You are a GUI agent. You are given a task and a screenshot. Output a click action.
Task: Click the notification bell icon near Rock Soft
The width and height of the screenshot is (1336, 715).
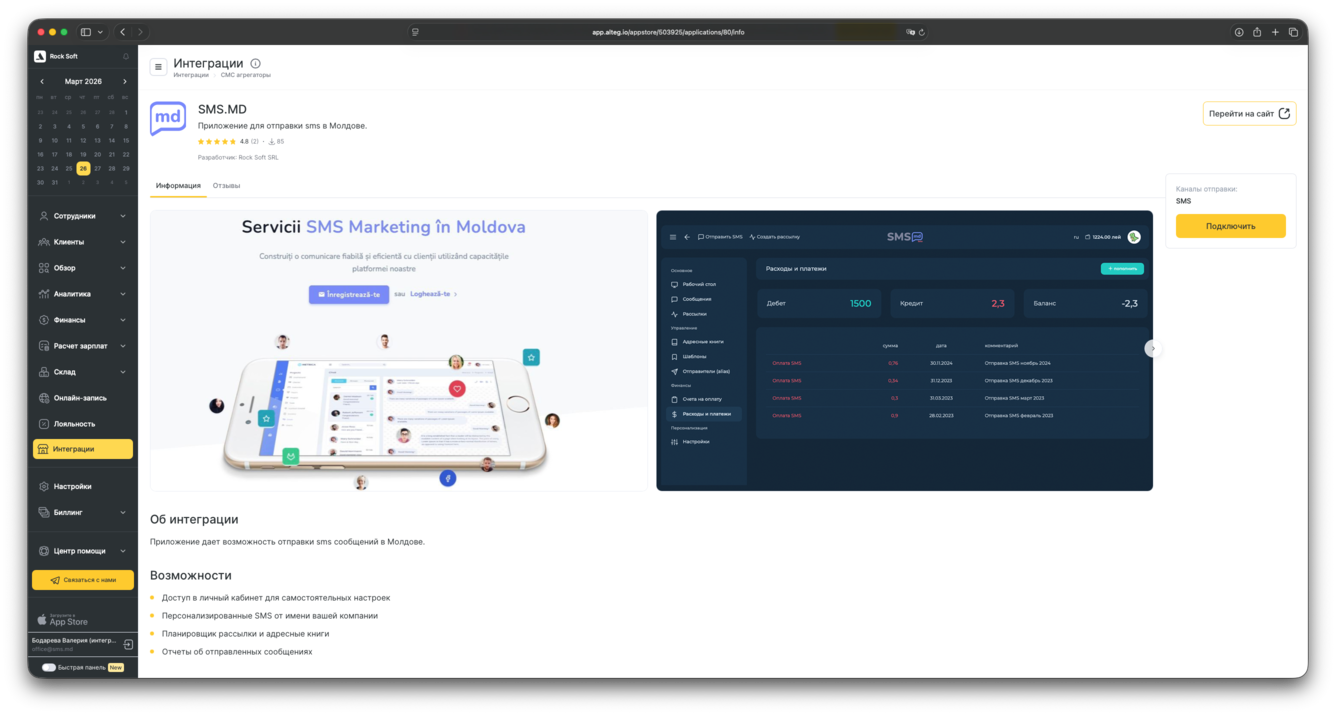tap(126, 56)
